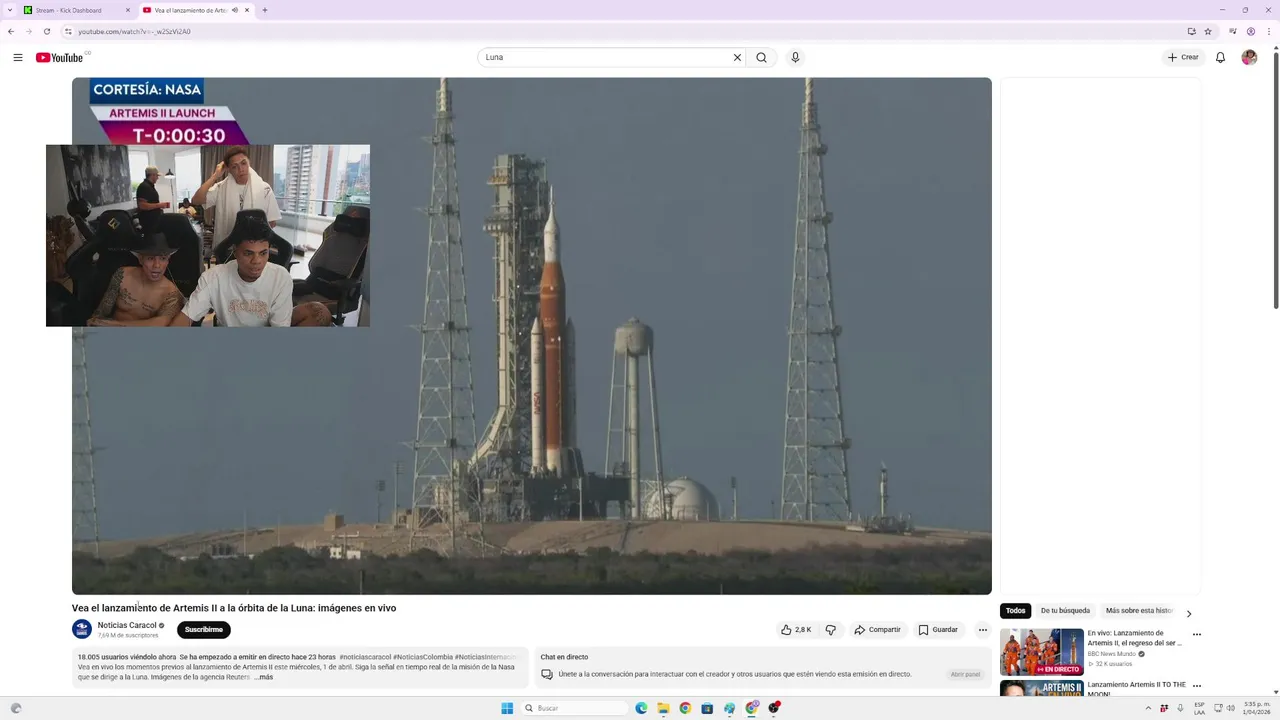The image size is (1280, 720).
Task: Expand the description with "...más"
Action: click(263, 677)
